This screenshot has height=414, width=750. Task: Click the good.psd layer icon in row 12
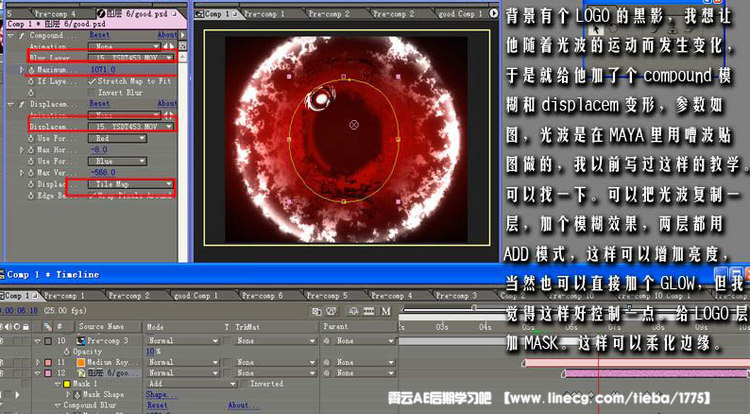(81, 373)
